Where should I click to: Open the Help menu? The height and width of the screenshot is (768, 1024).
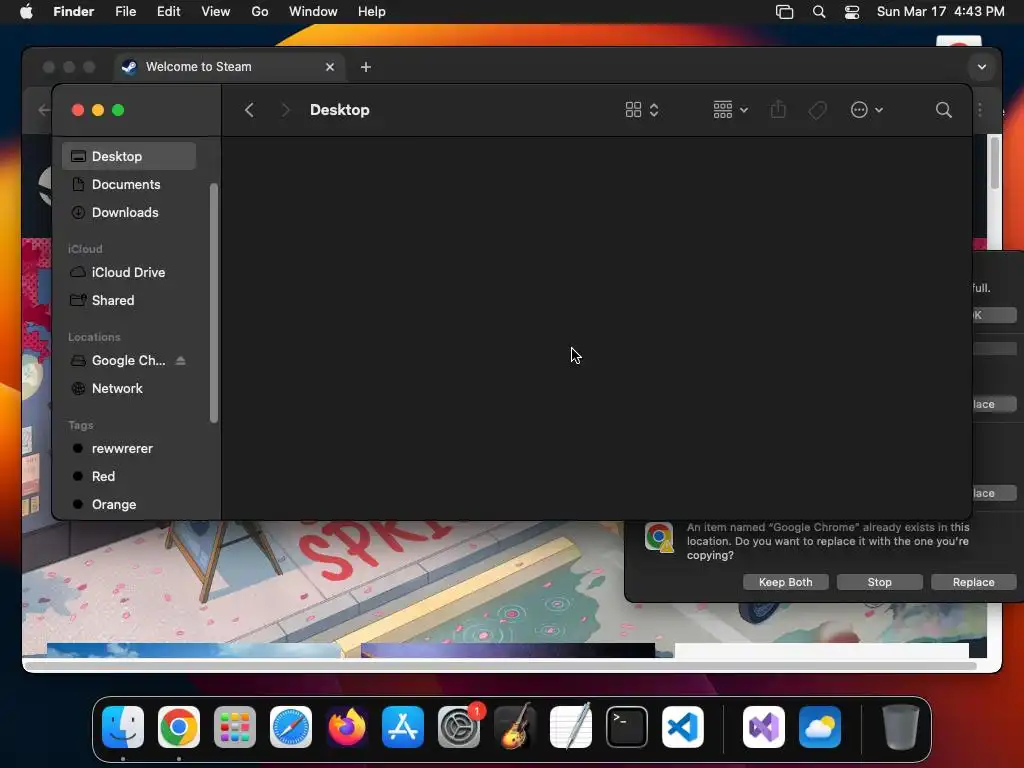pos(372,12)
